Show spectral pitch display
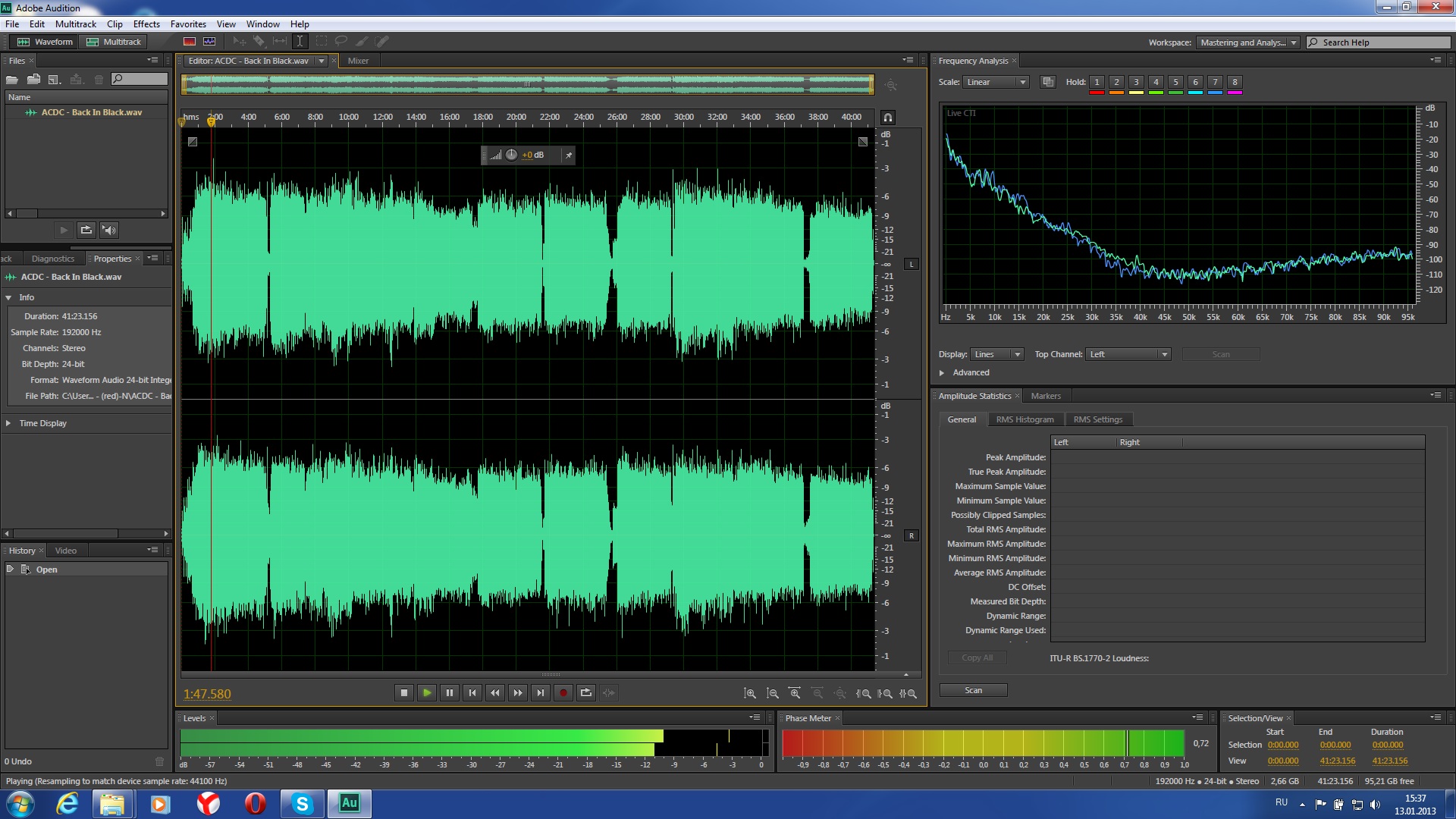1456x819 pixels. 210,42
